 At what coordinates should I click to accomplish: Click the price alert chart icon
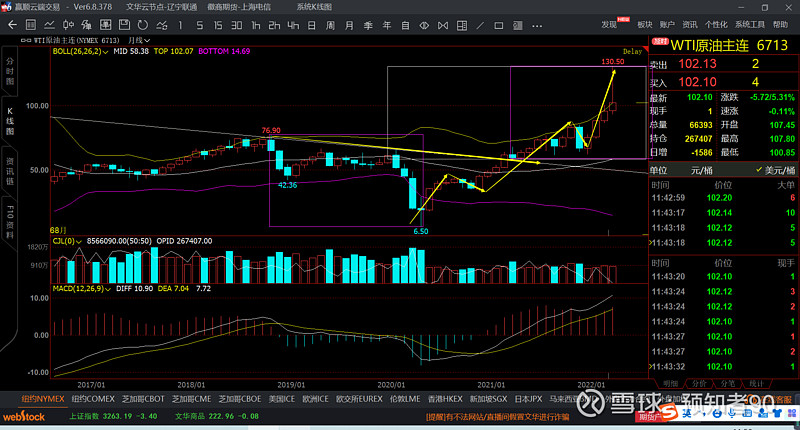162,24
